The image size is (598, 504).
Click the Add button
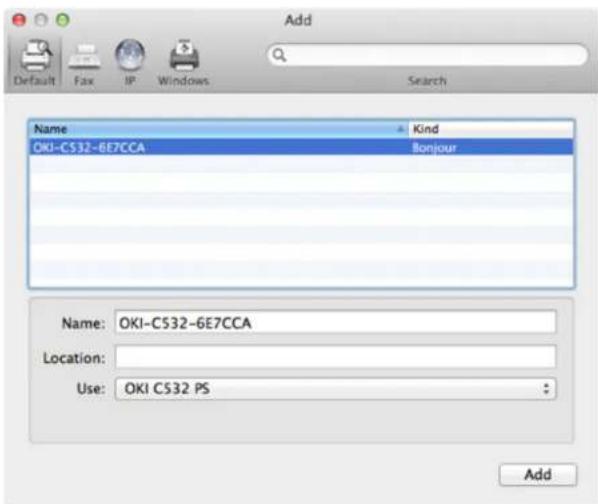coord(538,475)
